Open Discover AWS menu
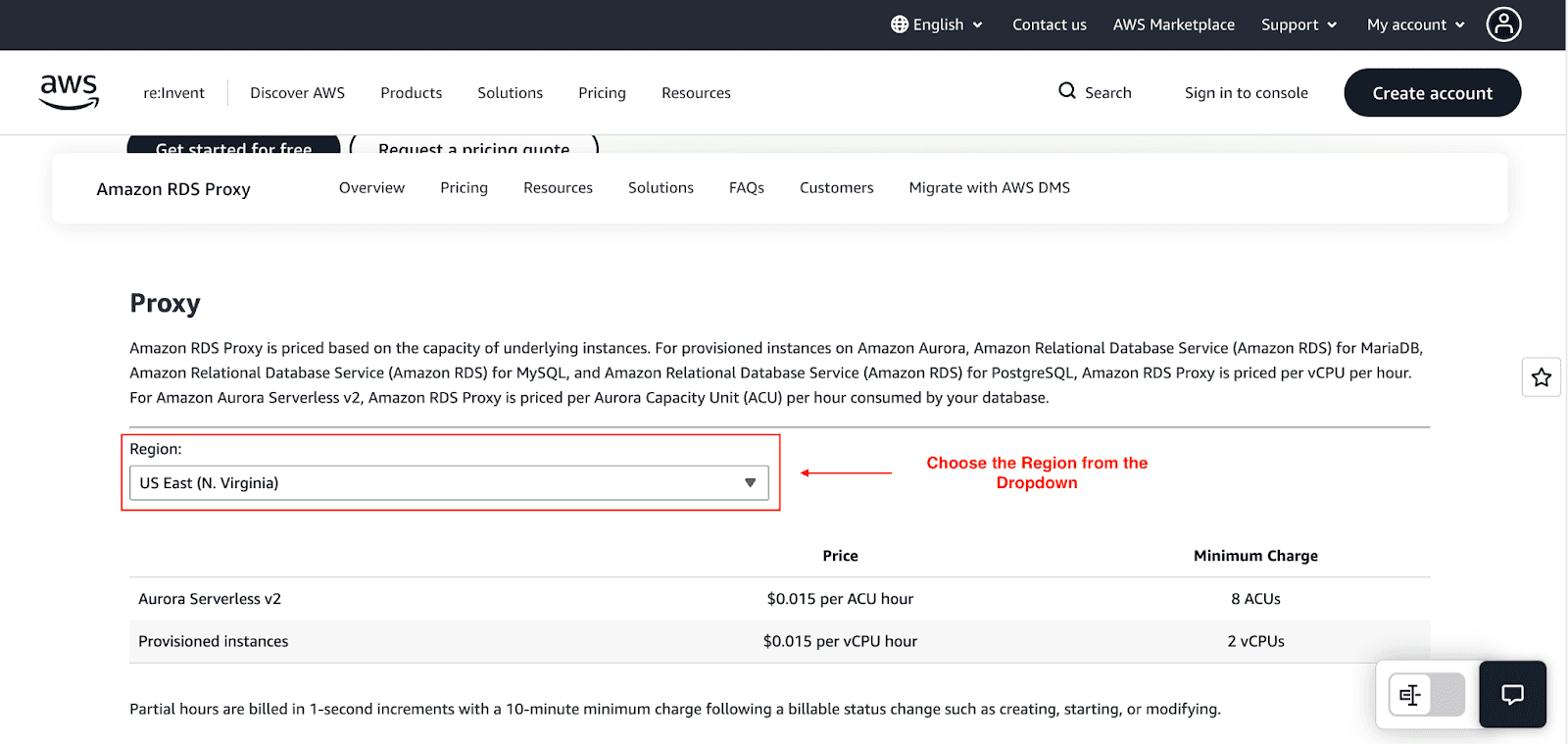 click(x=297, y=93)
